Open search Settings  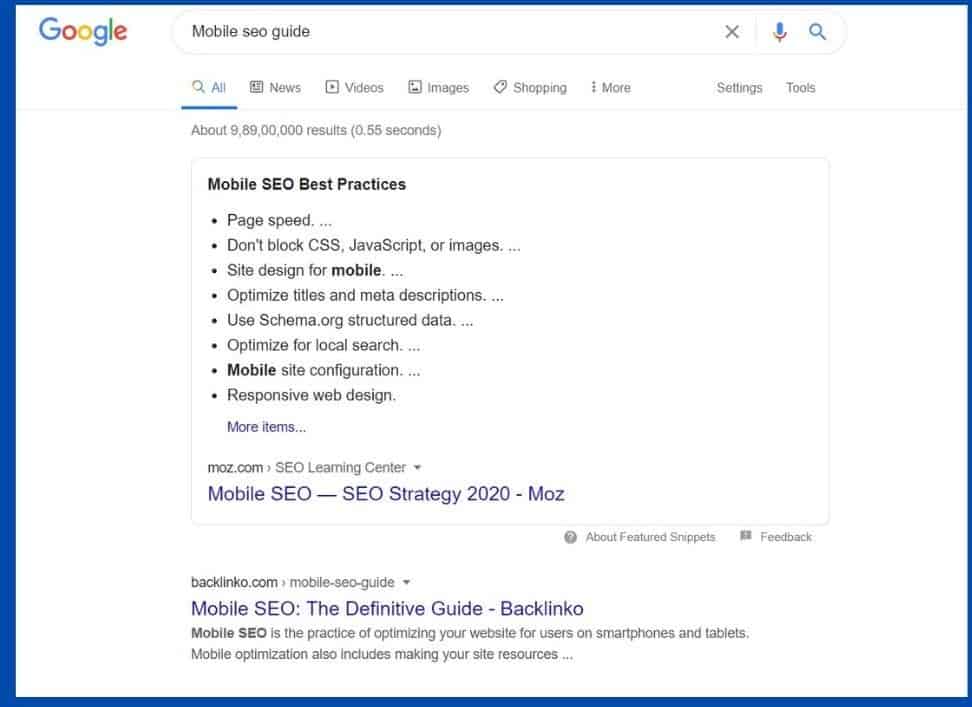pyautogui.click(x=740, y=87)
